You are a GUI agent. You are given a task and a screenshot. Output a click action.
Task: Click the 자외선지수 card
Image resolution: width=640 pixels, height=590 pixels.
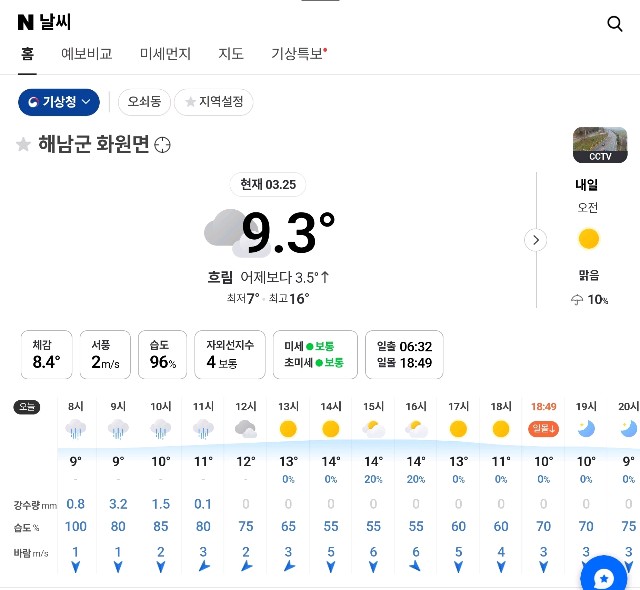click(230, 354)
